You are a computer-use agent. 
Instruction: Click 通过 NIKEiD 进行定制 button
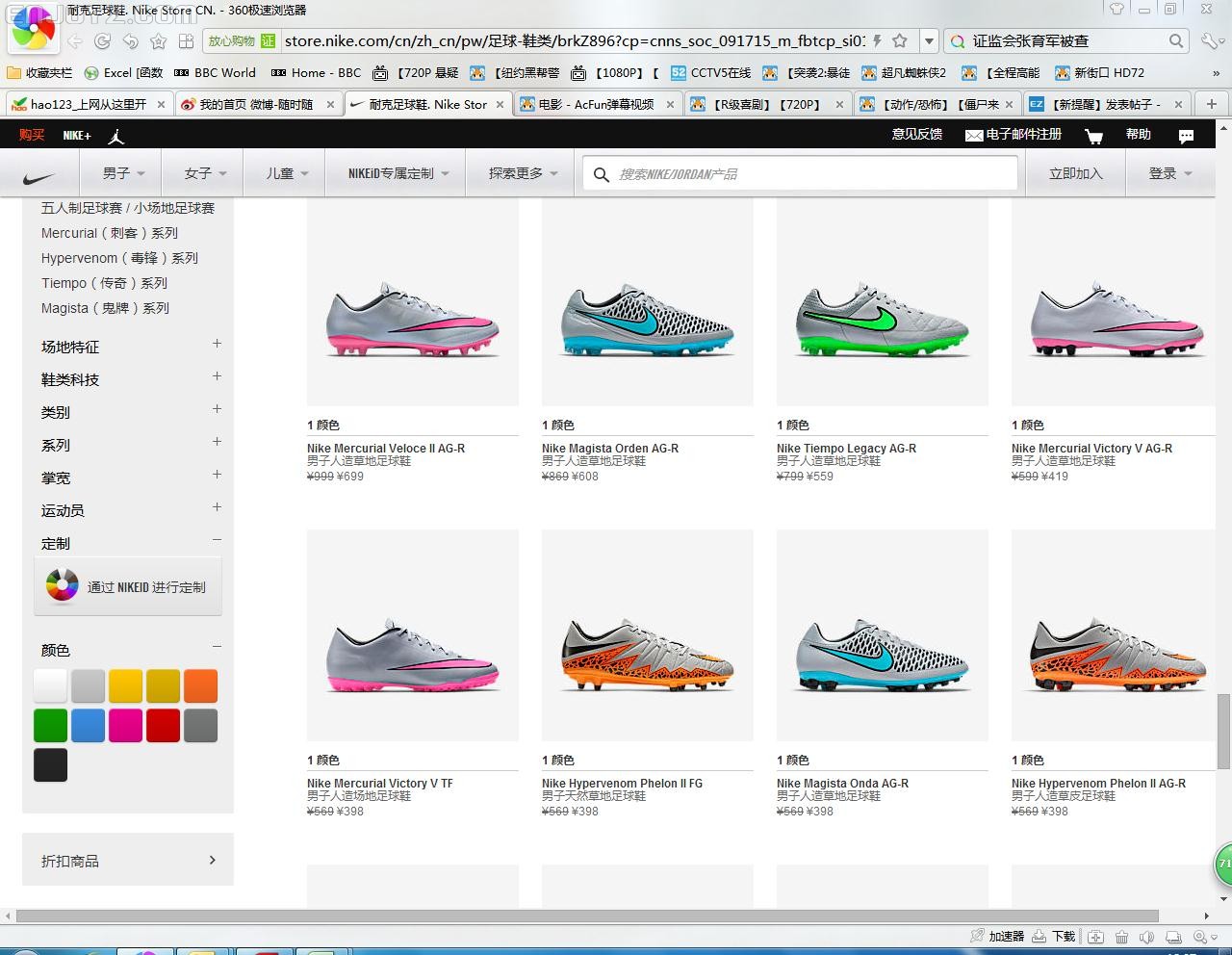(128, 586)
